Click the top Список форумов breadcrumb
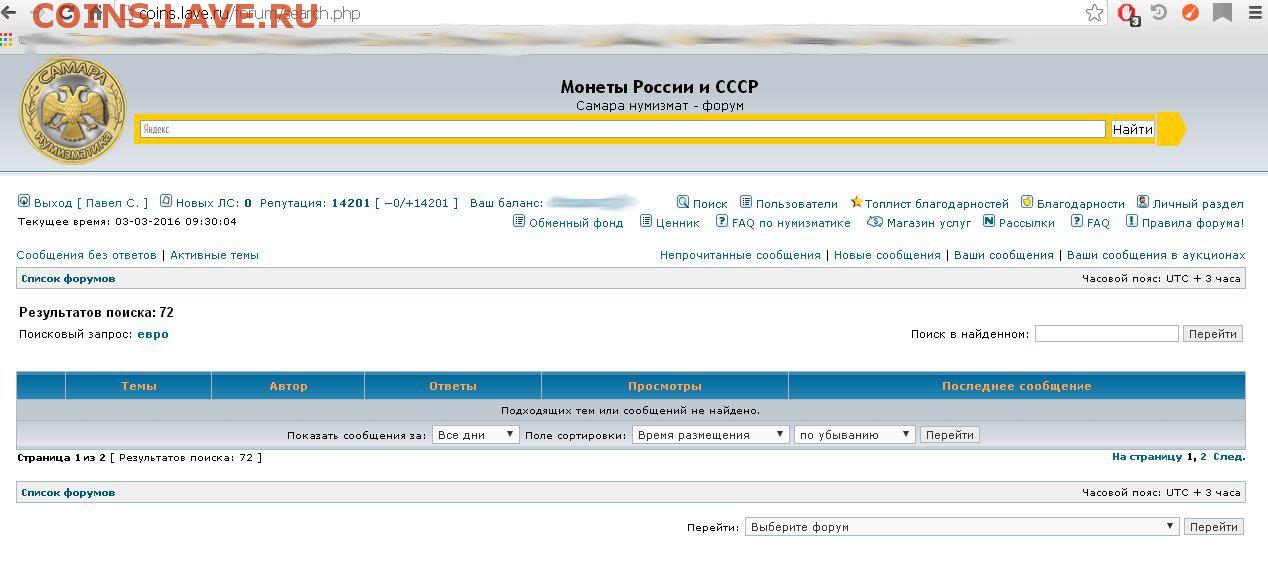The image size is (1268, 576). pos(68,279)
